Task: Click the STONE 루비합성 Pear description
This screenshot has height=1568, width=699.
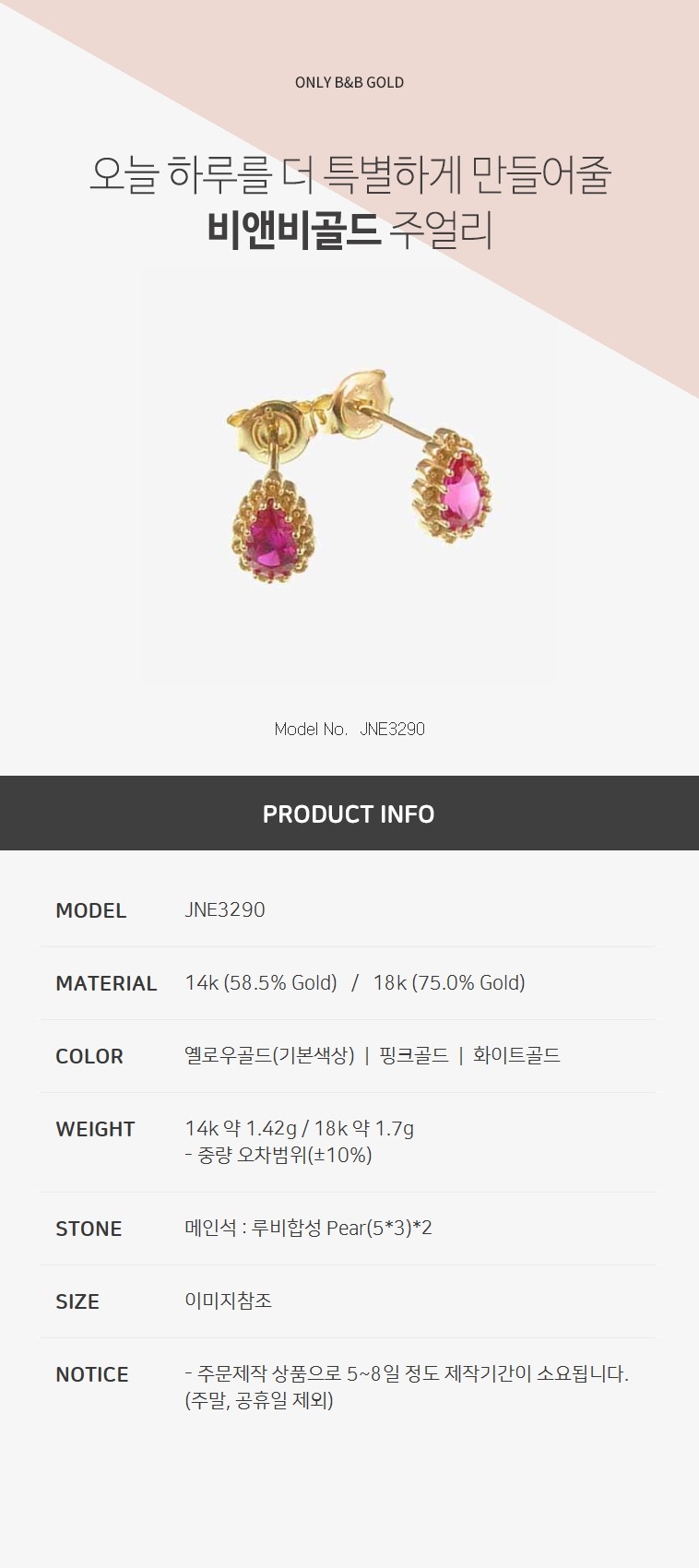Action: pos(309,1228)
